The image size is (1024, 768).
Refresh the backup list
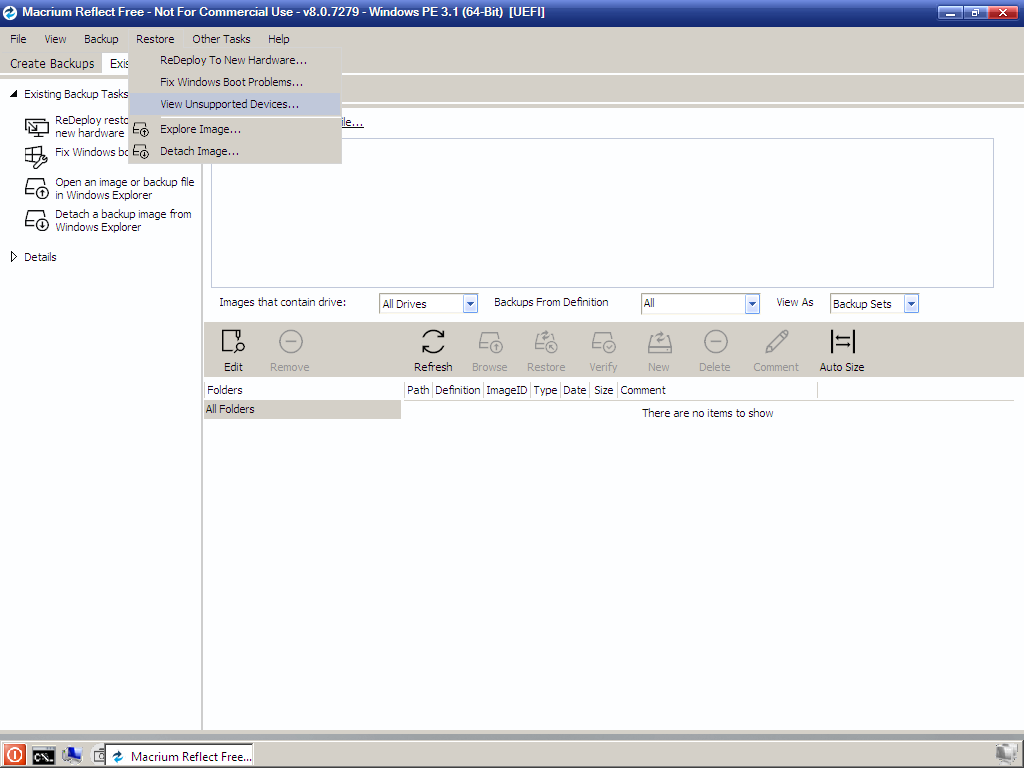coord(433,342)
